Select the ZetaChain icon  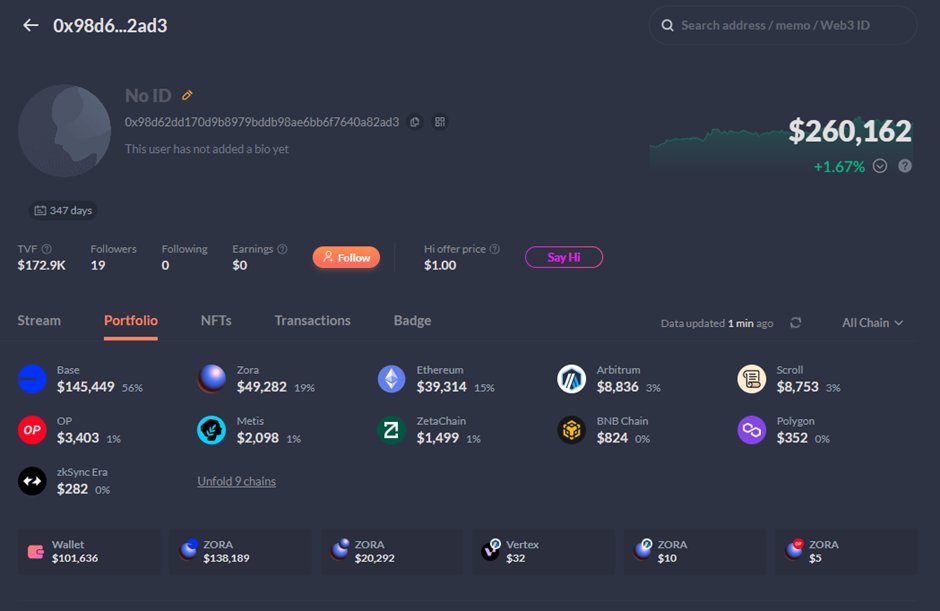(391, 430)
